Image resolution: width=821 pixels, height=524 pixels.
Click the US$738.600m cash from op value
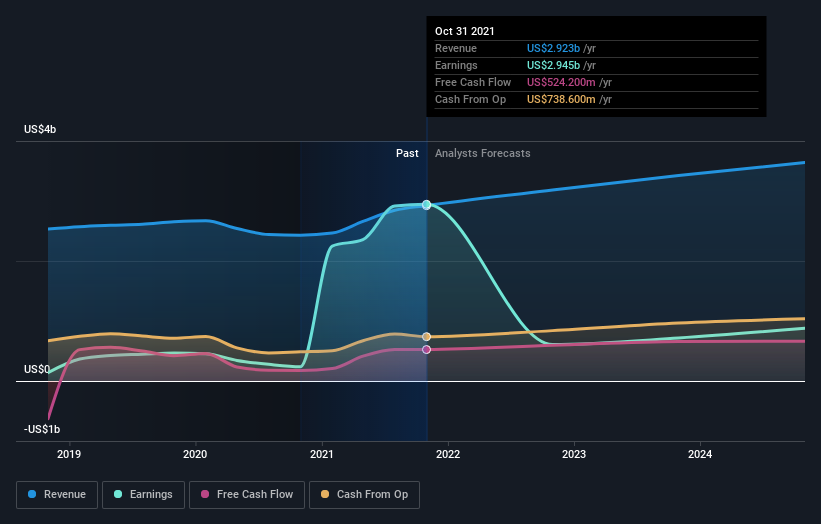click(561, 99)
